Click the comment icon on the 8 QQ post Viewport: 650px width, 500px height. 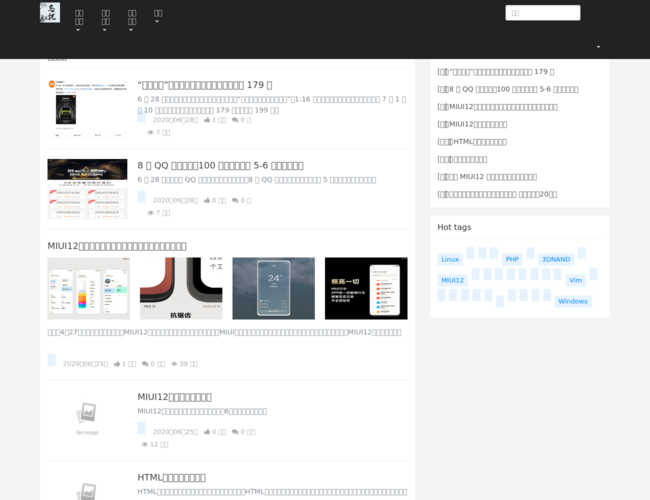(236, 200)
